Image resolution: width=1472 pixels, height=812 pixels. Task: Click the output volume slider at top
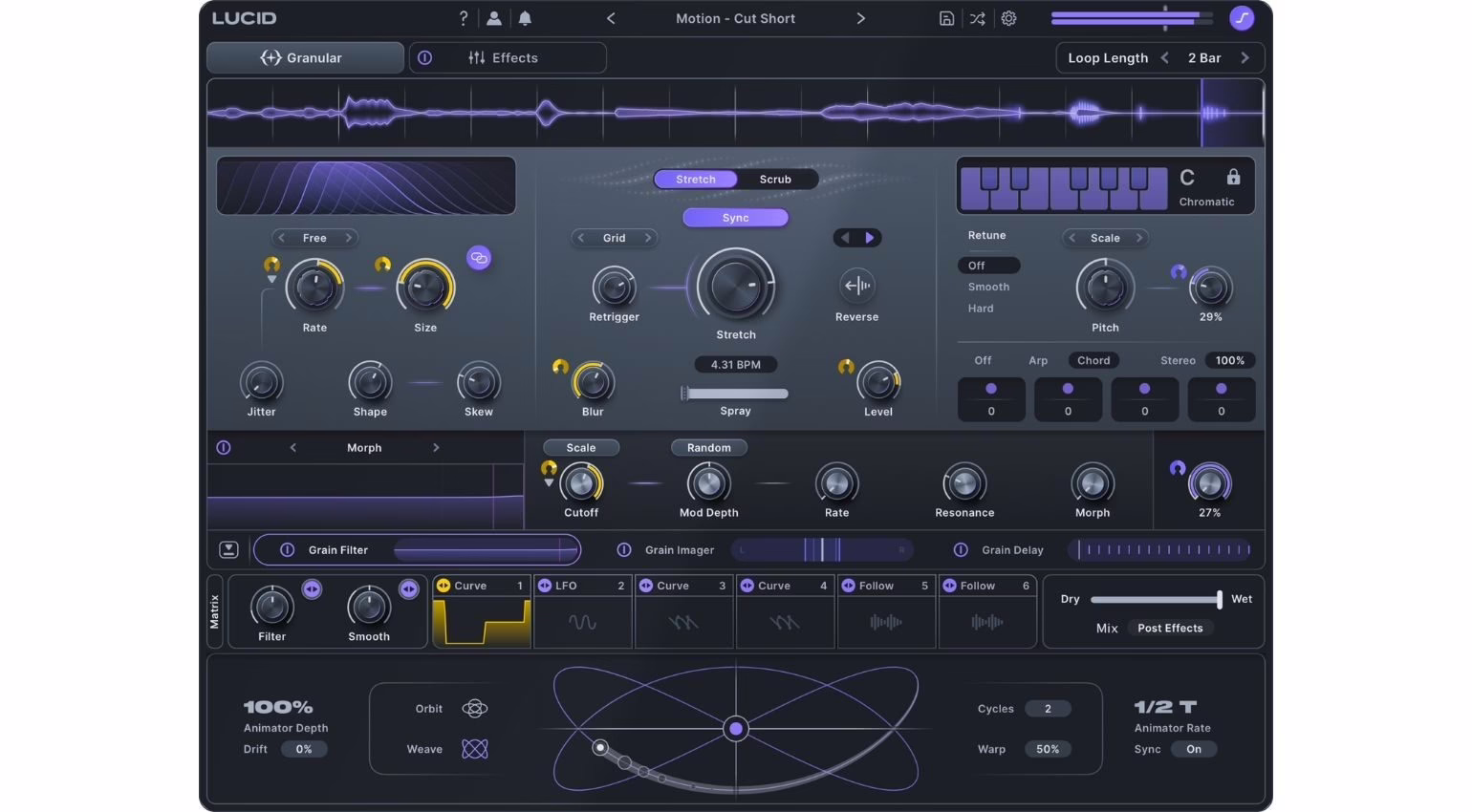pyautogui.click(x=1132, y=17)
